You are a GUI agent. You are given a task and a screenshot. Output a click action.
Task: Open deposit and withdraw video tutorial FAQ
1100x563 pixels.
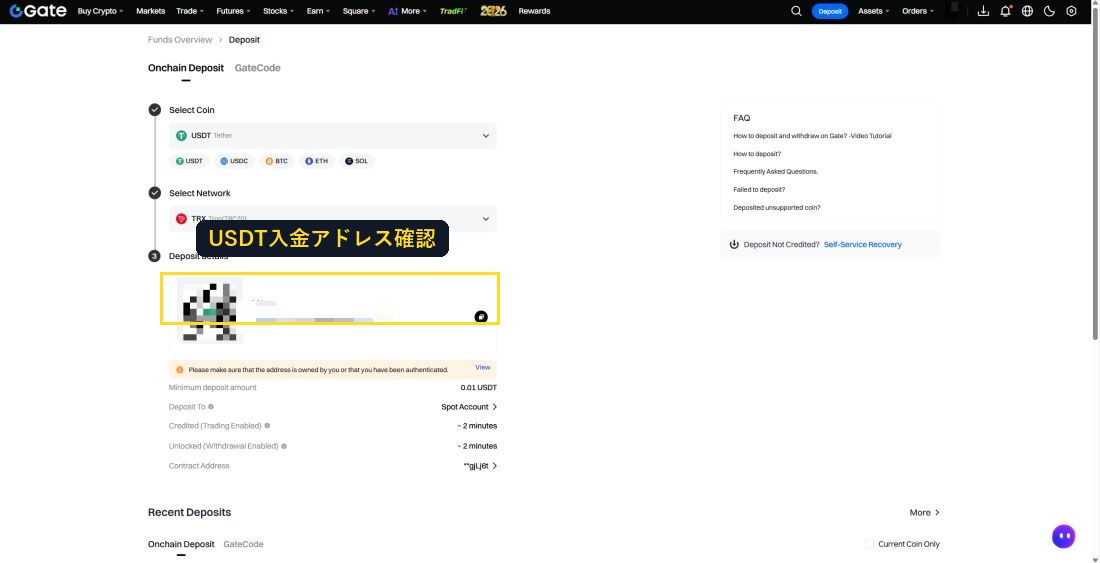(812, 136)
